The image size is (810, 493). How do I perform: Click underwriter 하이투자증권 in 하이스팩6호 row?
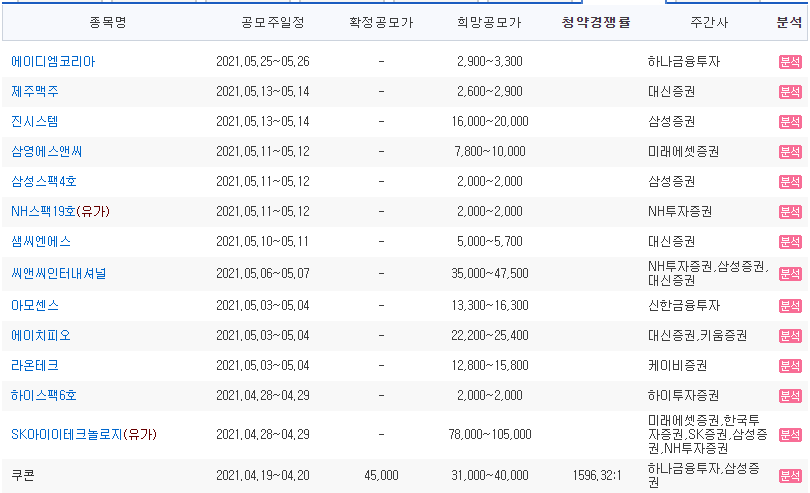[x=683, y=395]
